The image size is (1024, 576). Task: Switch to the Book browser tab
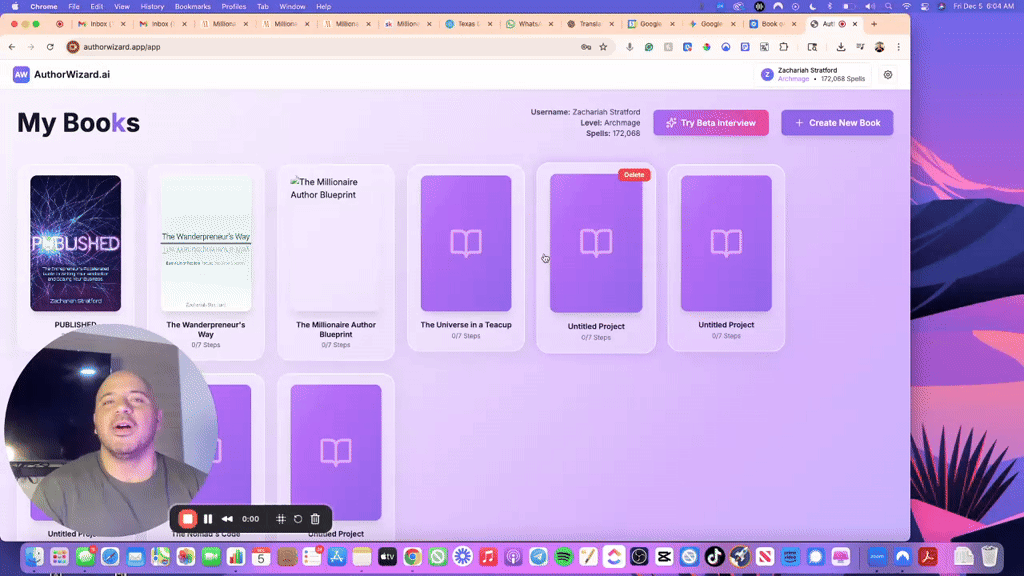coord(772,24)
